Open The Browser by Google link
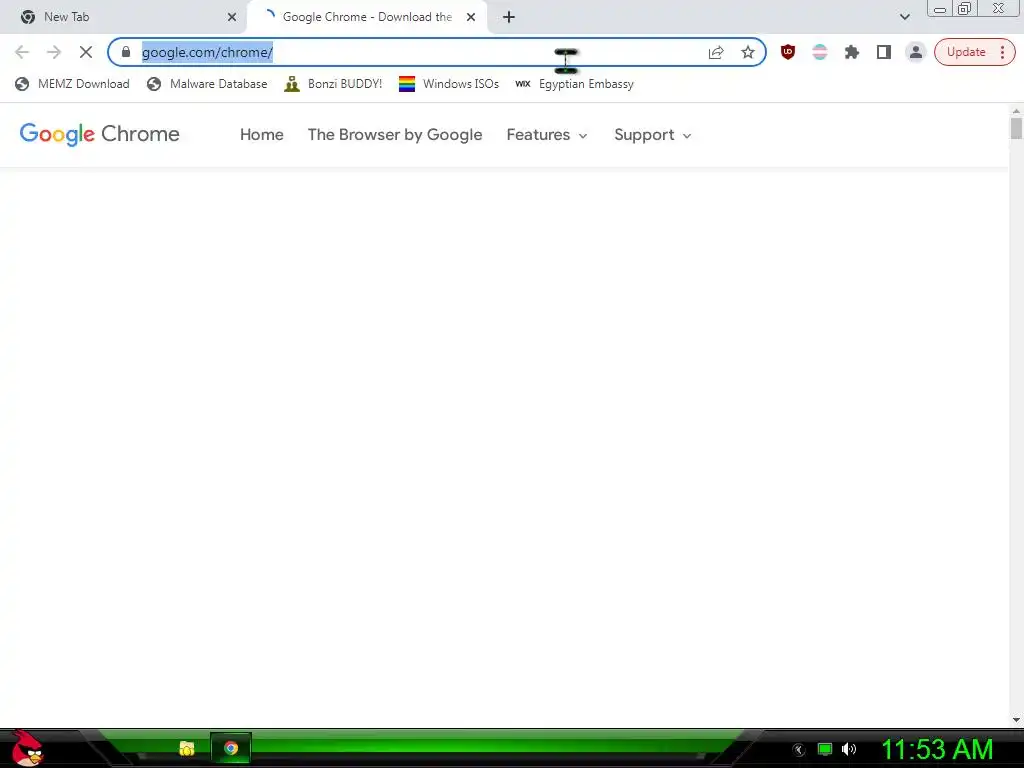The width and height of the screenshot is (1024, 768). 395,135
